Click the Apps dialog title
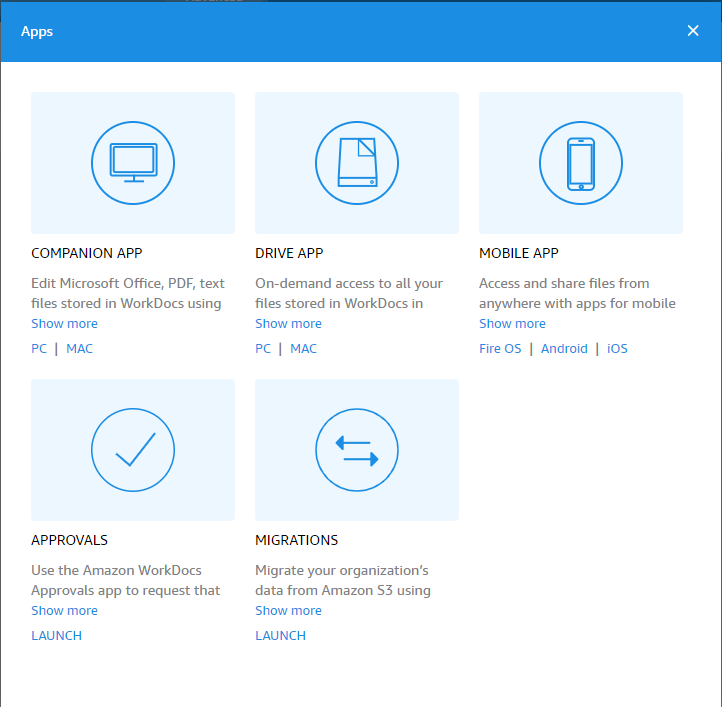Screen dimensions: 722x707 [37, 31]
